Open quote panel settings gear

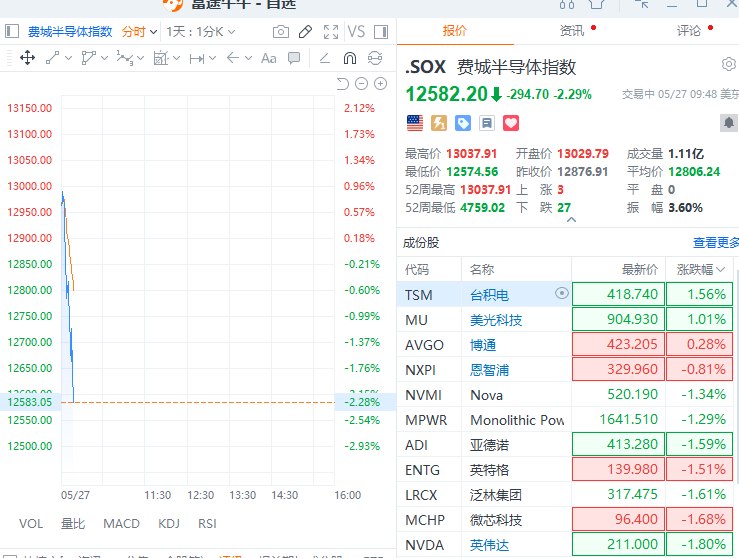tap(729, 64)
